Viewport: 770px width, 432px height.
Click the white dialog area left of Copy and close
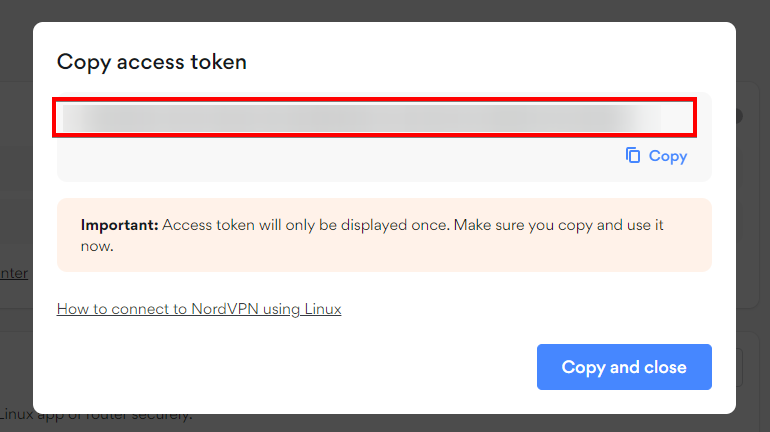(x=300, y=367)
